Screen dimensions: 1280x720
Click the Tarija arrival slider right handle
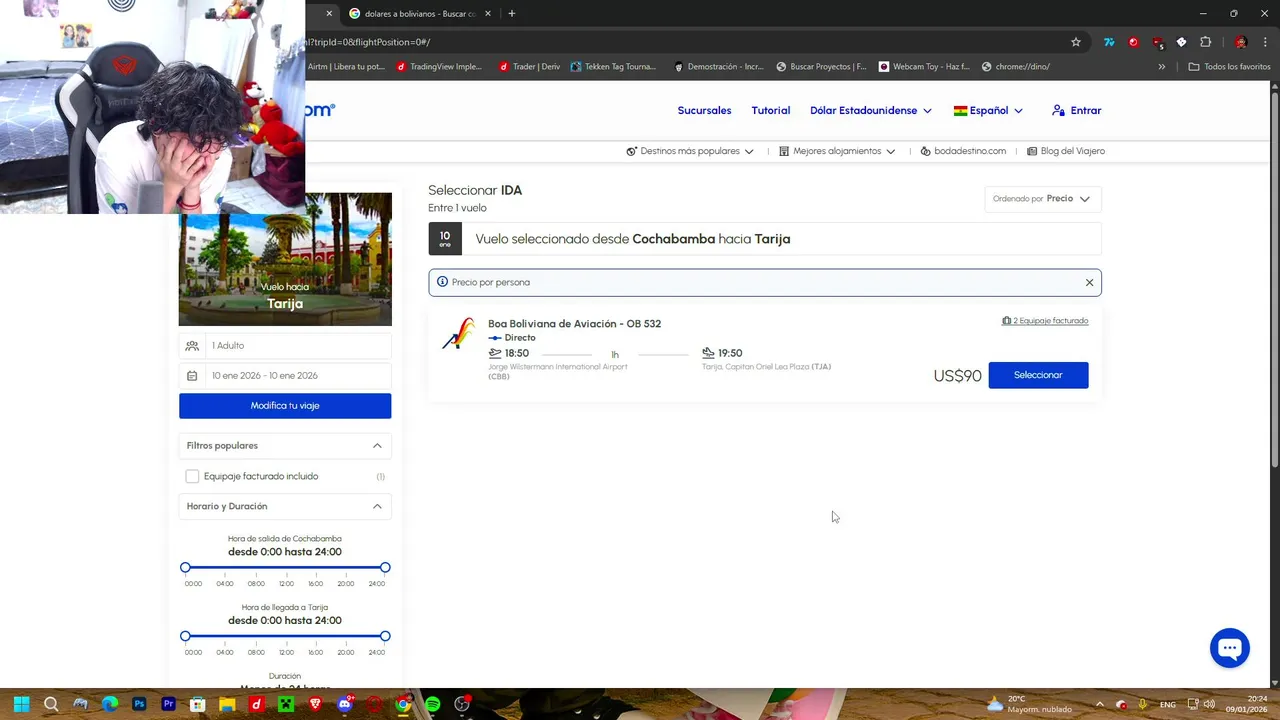(385, 636)
